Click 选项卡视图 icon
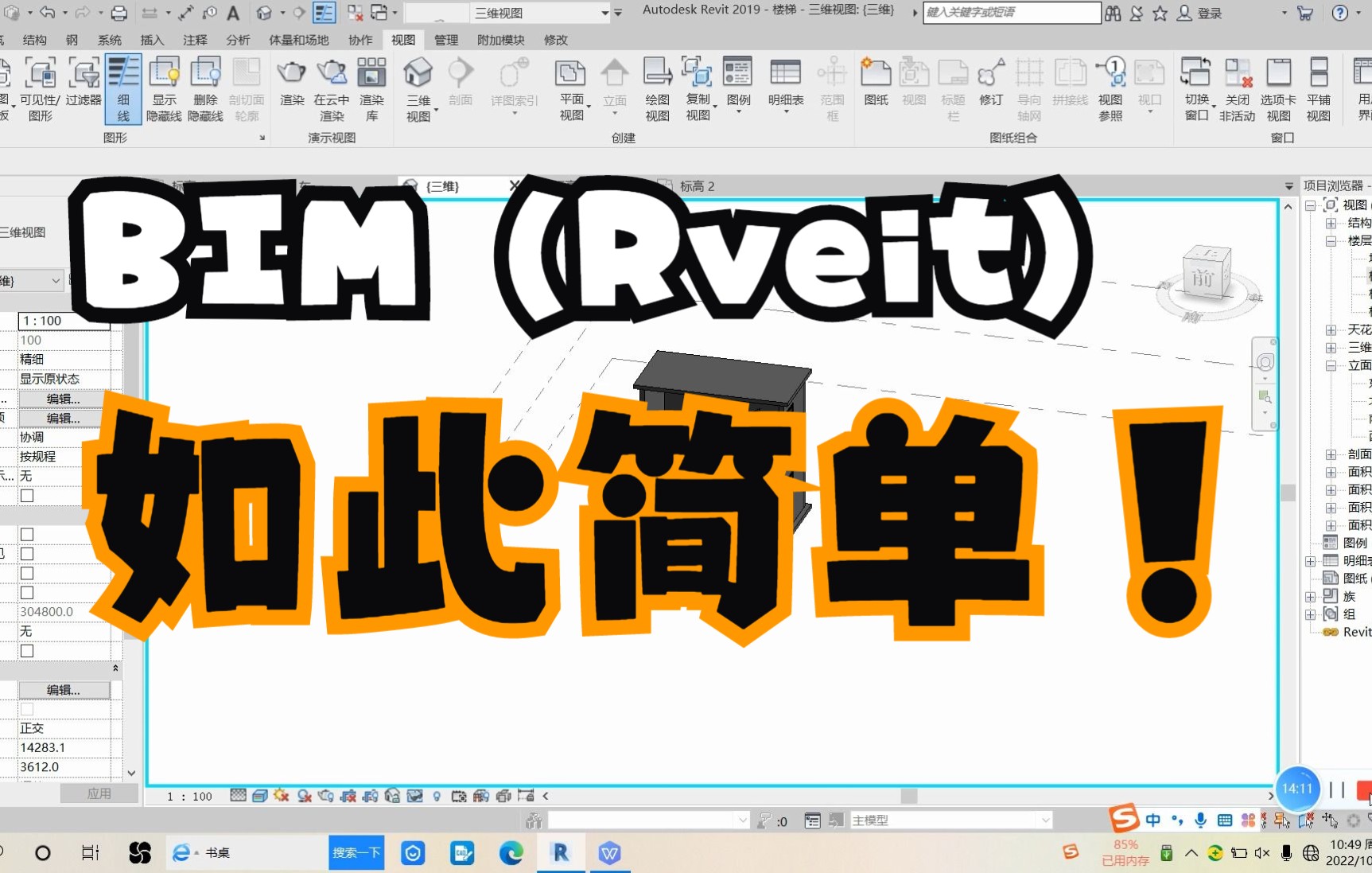This screenshot has height=873, width=1372. (1278, 73)
